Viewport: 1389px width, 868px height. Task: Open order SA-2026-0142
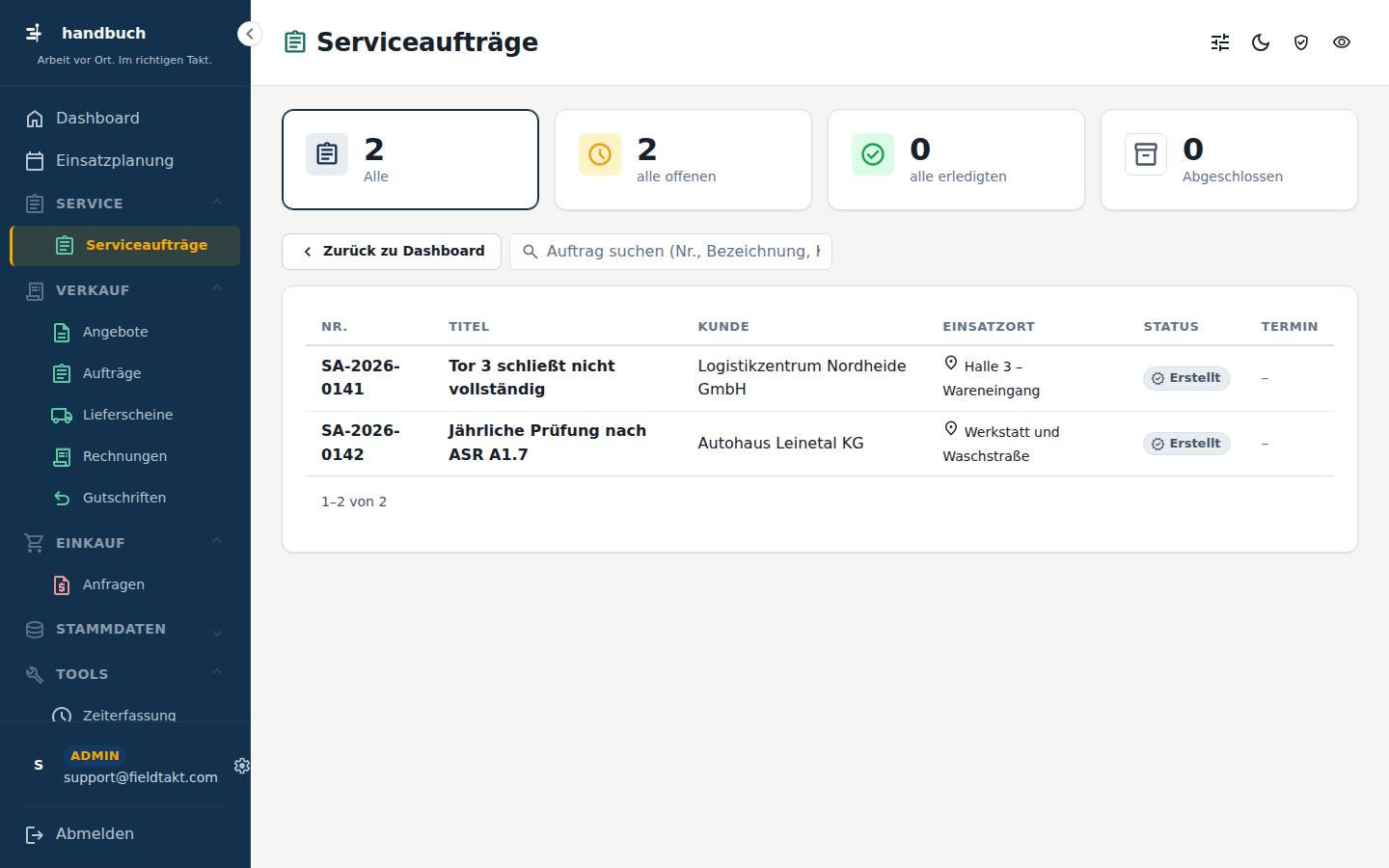(360, 443)
